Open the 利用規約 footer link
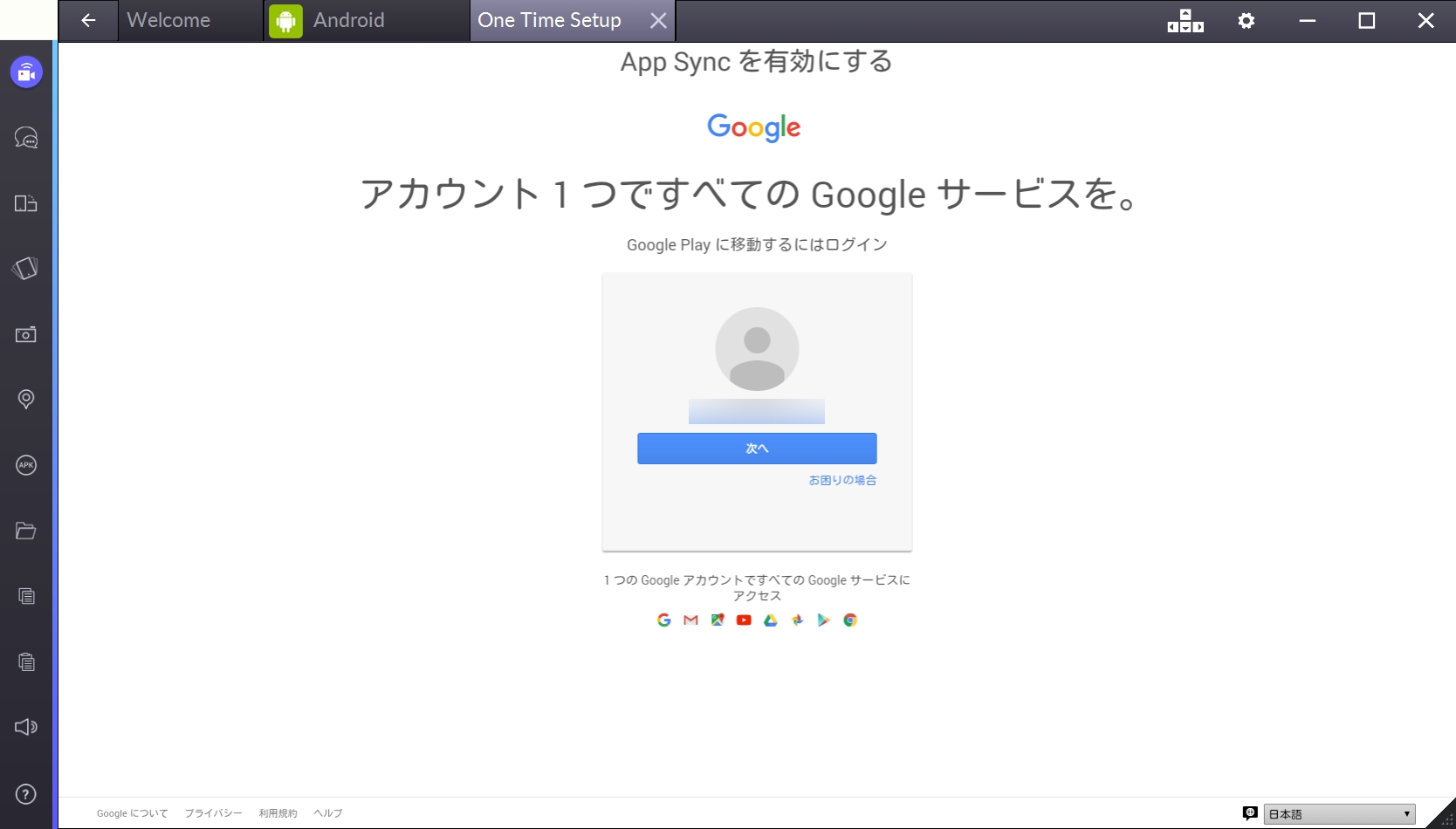This screenshot has height=829, width=1456. 278,813
